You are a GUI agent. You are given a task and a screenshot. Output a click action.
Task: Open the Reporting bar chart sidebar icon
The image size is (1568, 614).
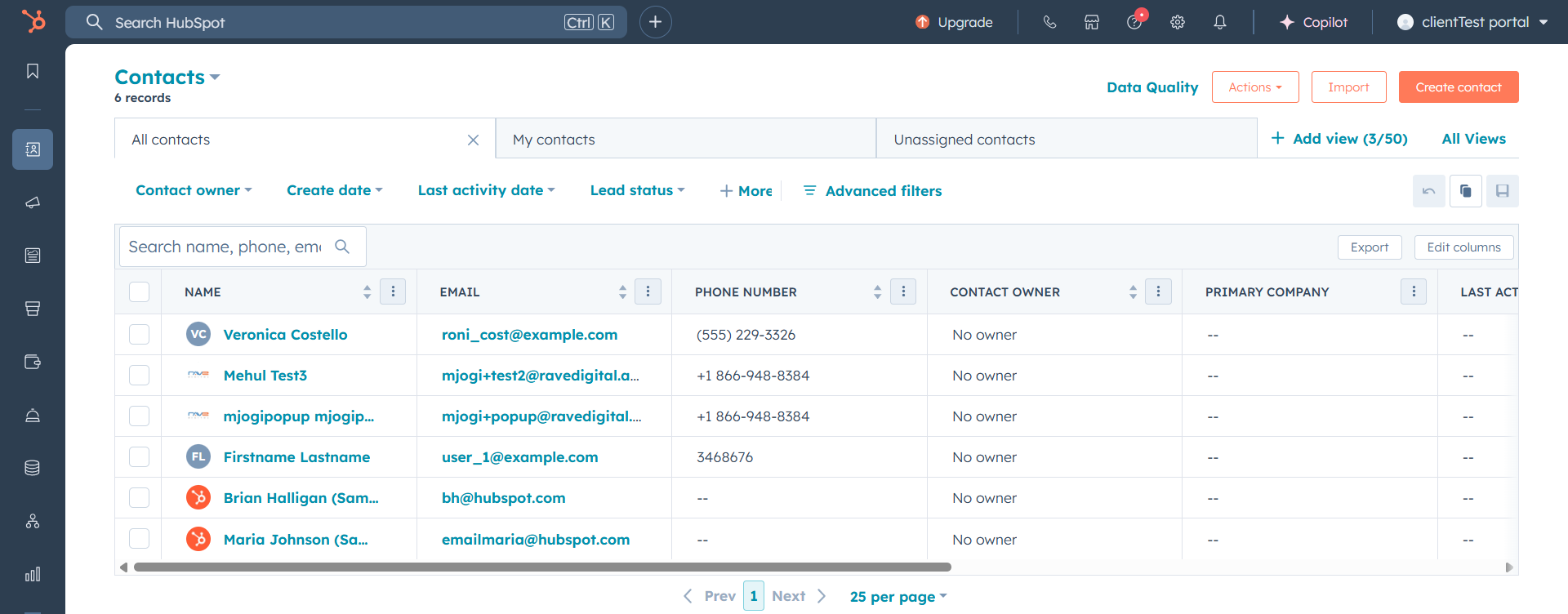tap(33, 574)
